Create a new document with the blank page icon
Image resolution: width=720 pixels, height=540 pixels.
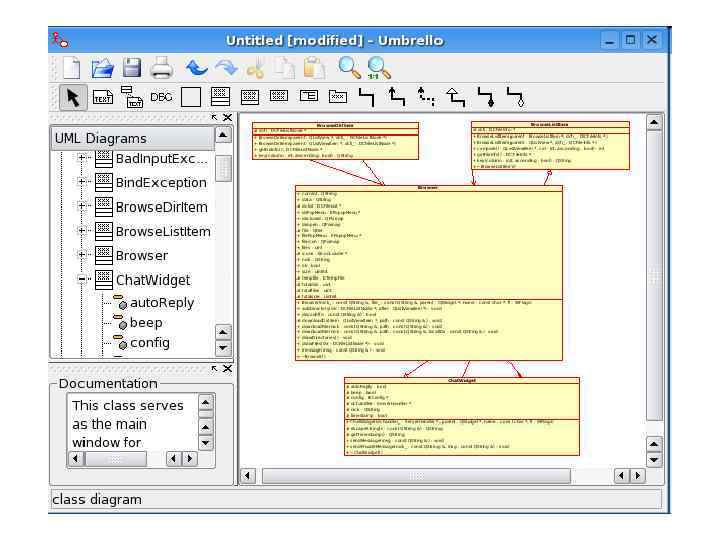(x=71, y=68)
